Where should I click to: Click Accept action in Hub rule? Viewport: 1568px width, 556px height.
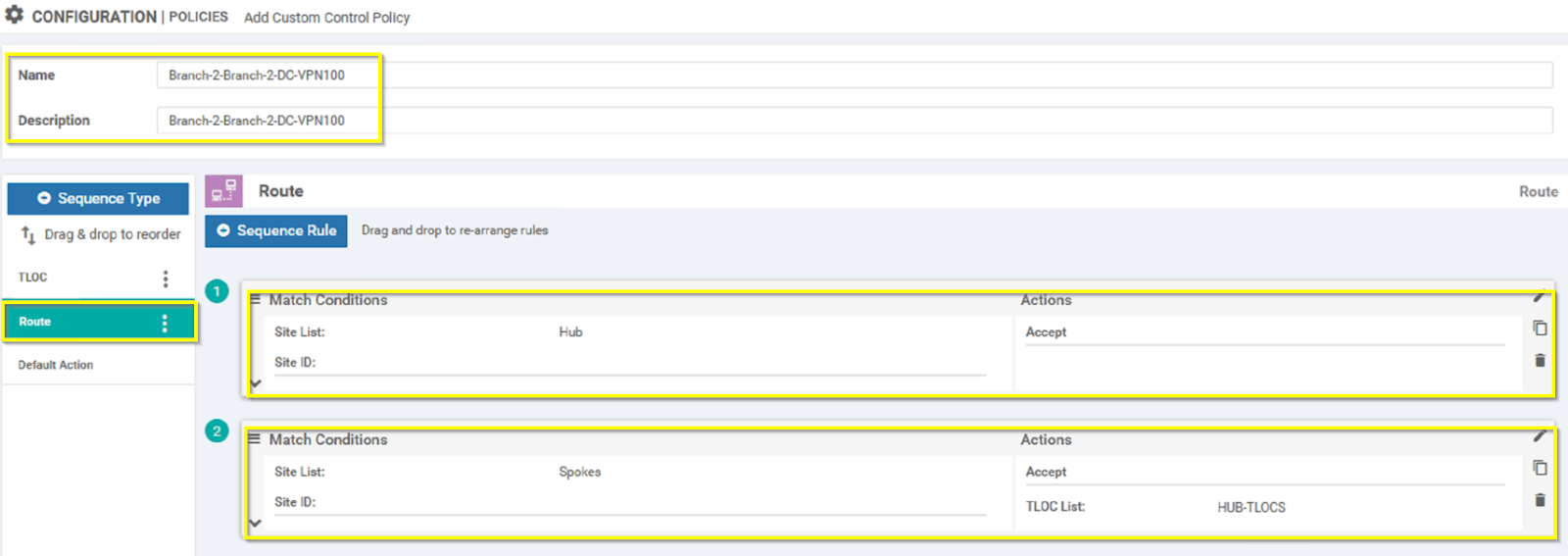point(1046,332)
